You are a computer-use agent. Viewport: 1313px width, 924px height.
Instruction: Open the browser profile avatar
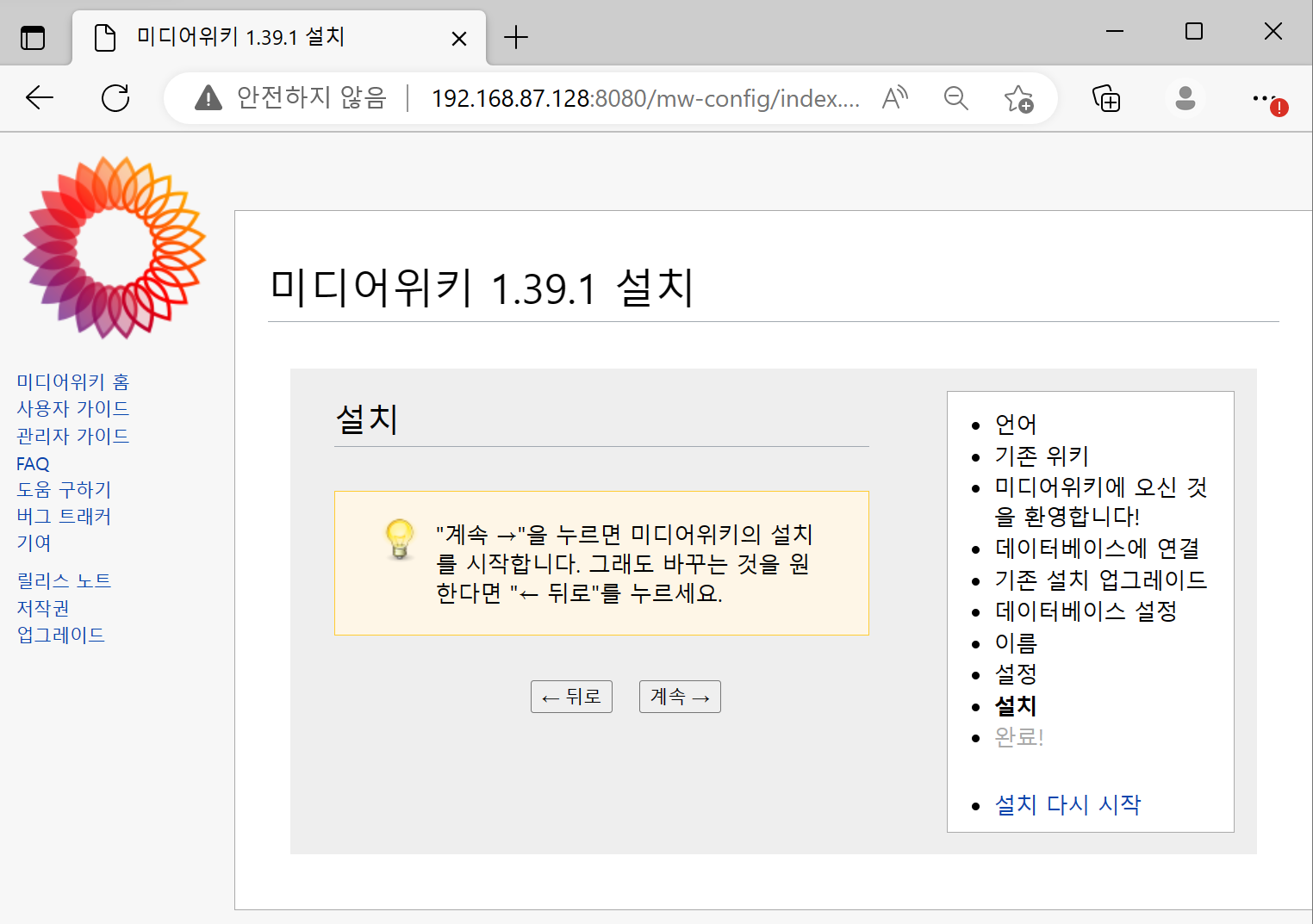coord(1185,98)
